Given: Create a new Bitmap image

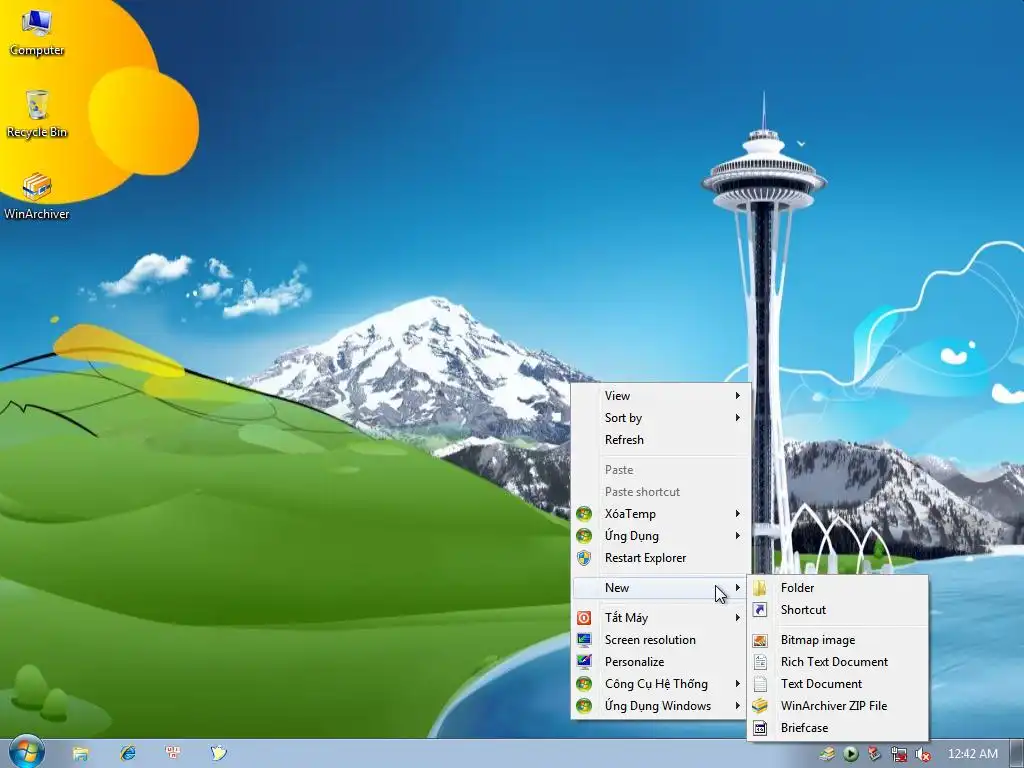Looking at the screenshot, I should coord(837,640).
